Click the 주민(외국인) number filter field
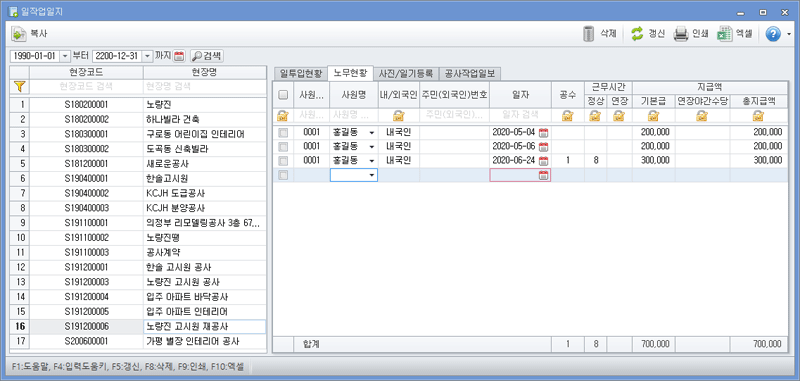Image resolution: width=800 pixels, height=381 pixels. (x=455, y=116)
